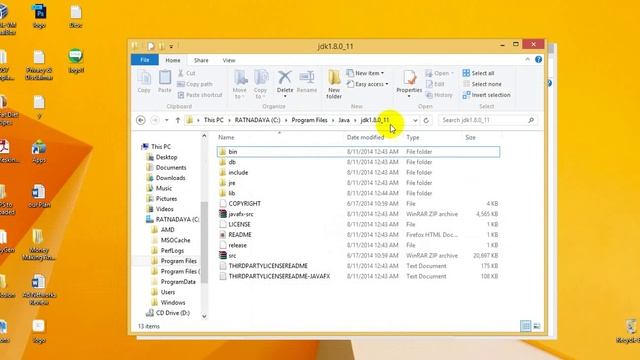
Task: Select the bin folder
Action: click(358, 152)
